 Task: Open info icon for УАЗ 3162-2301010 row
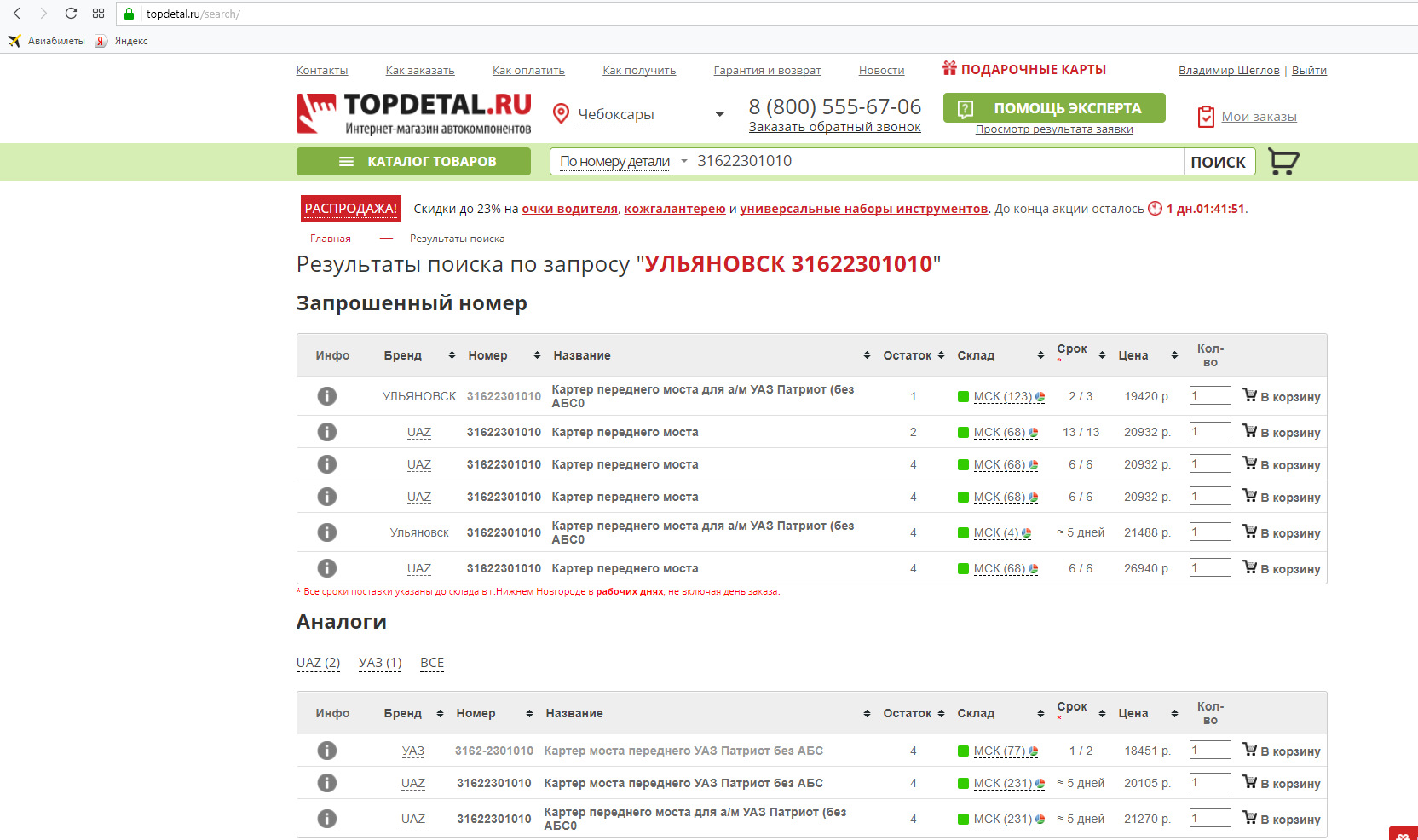(x=326, y=751)
